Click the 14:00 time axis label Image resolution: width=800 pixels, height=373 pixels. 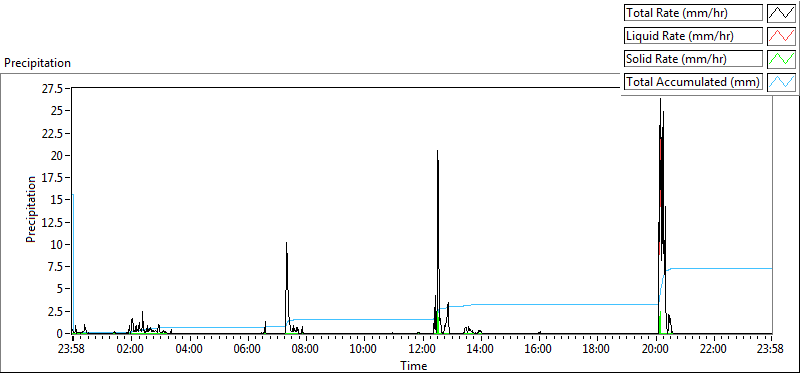tap(481, 350)
